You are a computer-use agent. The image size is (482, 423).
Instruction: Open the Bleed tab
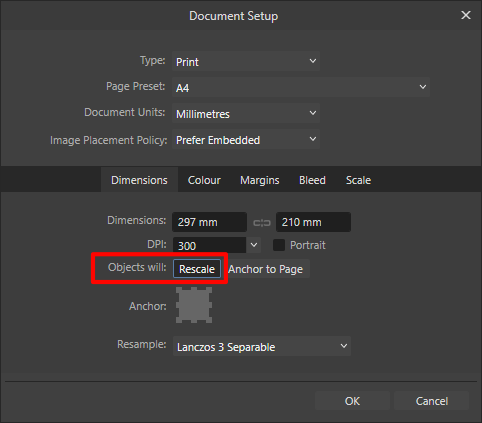(x=312, y=180)
